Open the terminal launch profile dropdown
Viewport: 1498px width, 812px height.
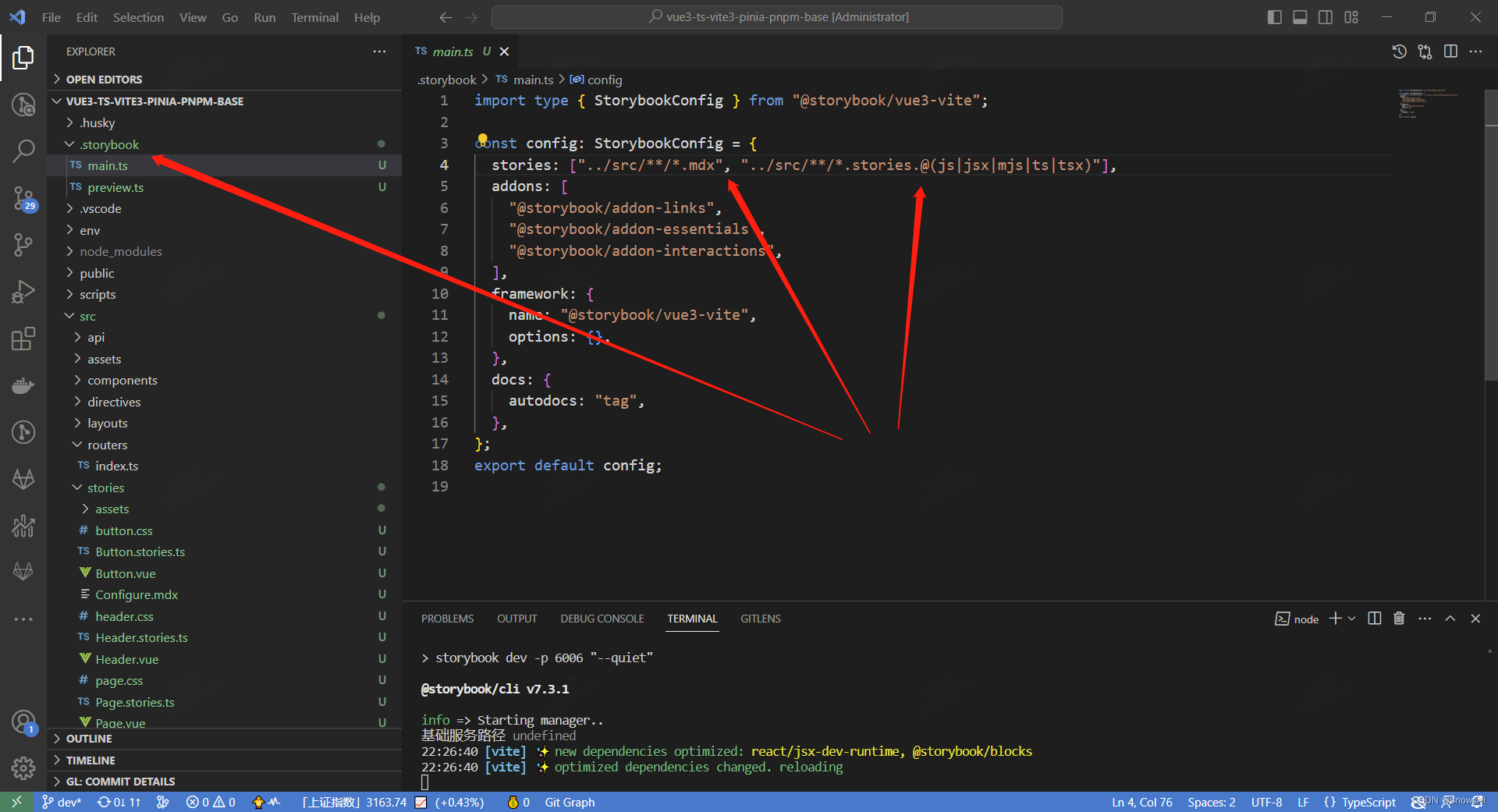click(x=1352, y=619)
